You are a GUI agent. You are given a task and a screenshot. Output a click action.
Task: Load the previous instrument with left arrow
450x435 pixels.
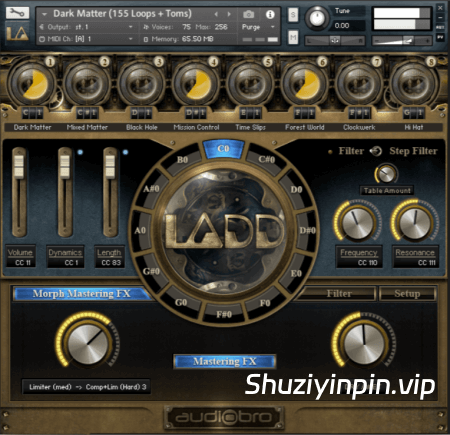click(216, 14)
